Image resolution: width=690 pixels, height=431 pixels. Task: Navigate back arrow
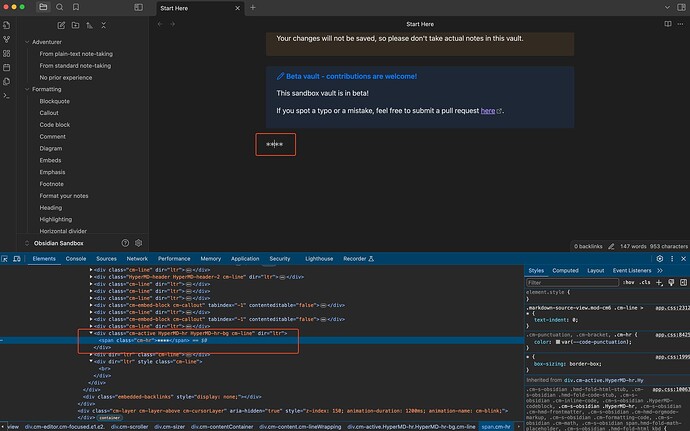pyautogui.click(x=160, y=24)
